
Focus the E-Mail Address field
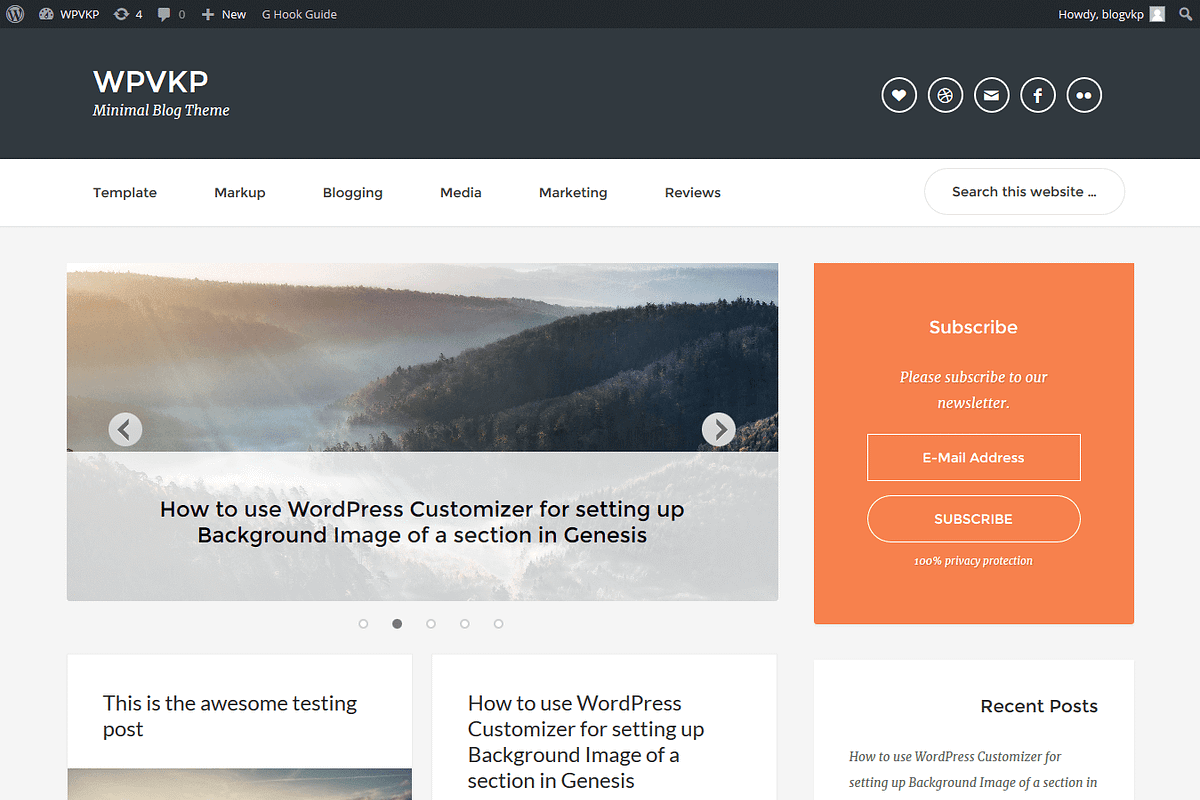[974, 458]
